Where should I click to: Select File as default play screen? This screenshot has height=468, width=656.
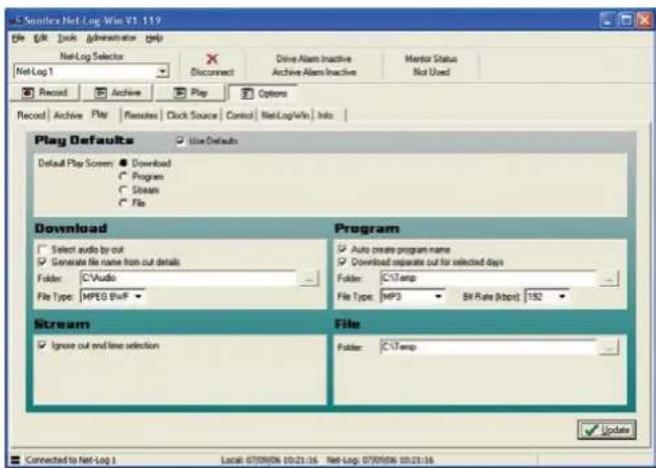pos(123,203)
